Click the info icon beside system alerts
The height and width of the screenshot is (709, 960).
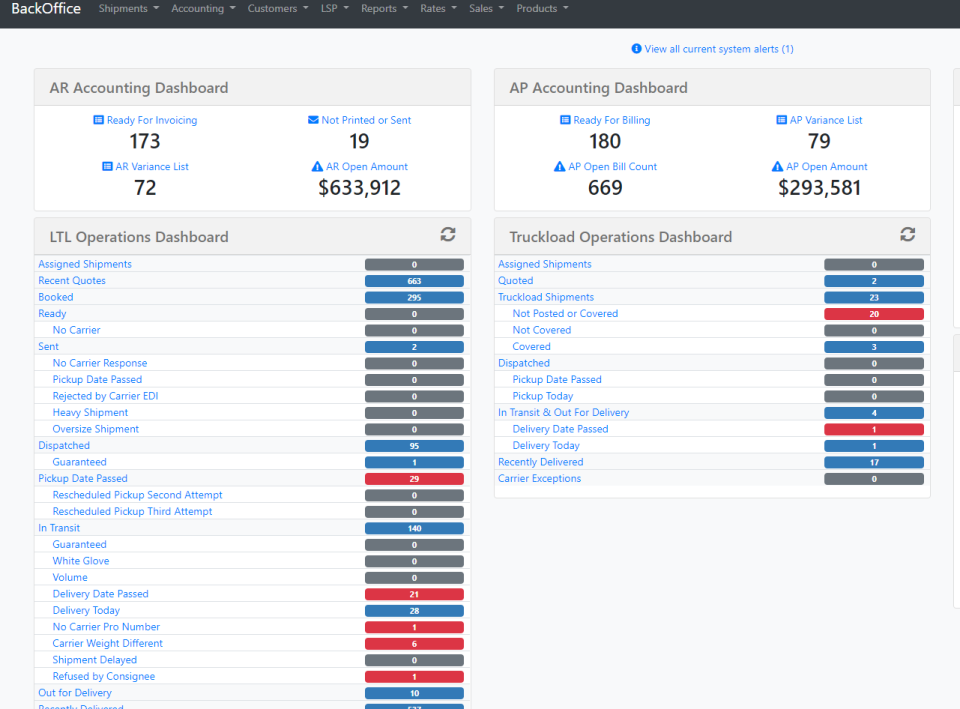point(637,48)
